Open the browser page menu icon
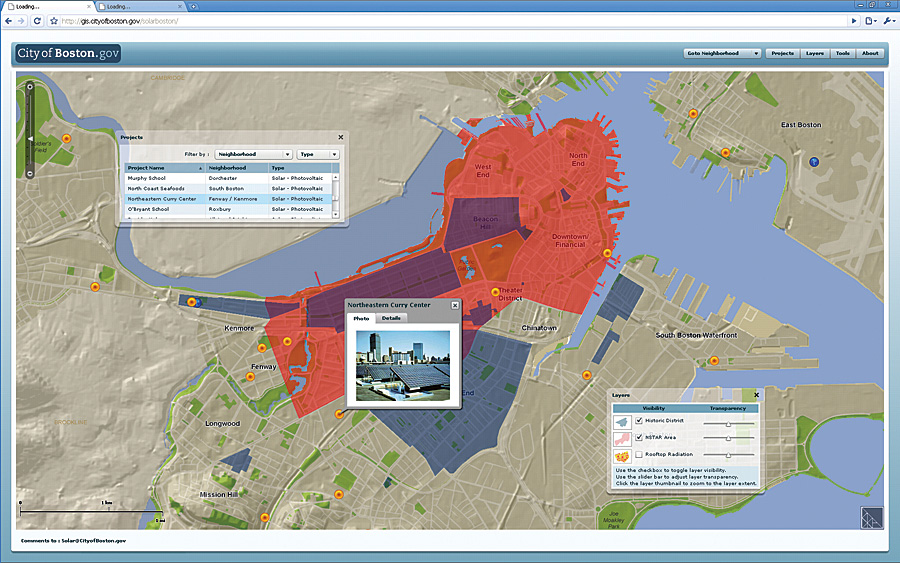 click(871, 21)
